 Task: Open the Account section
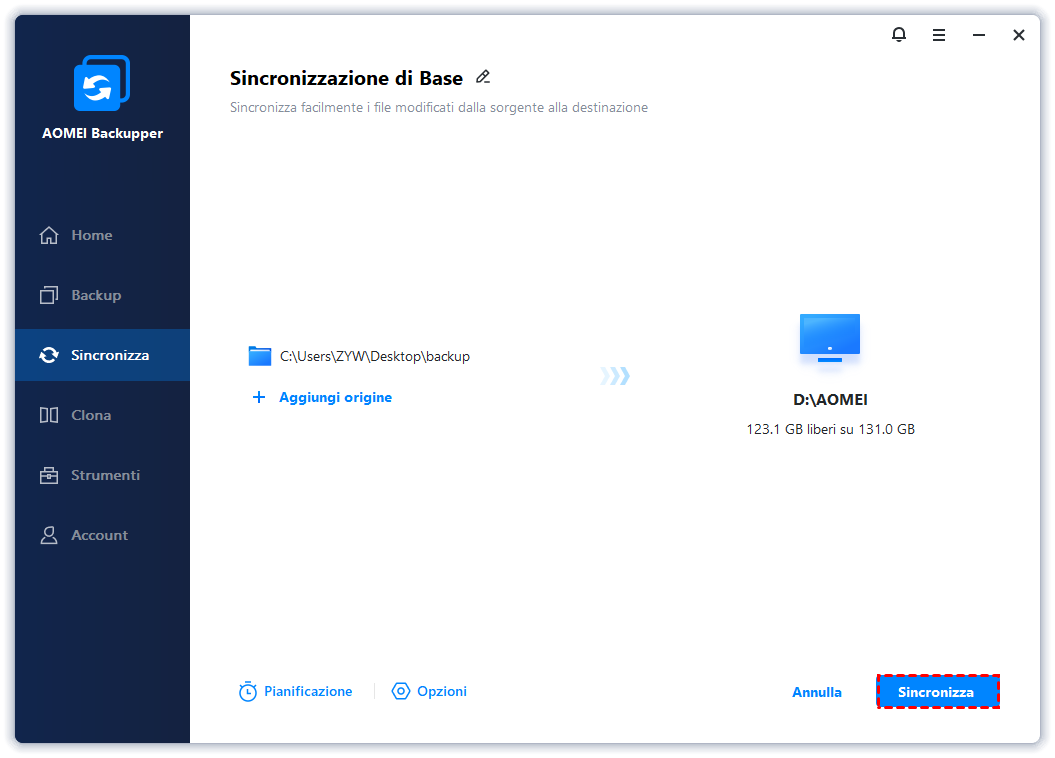coord(102,535)
